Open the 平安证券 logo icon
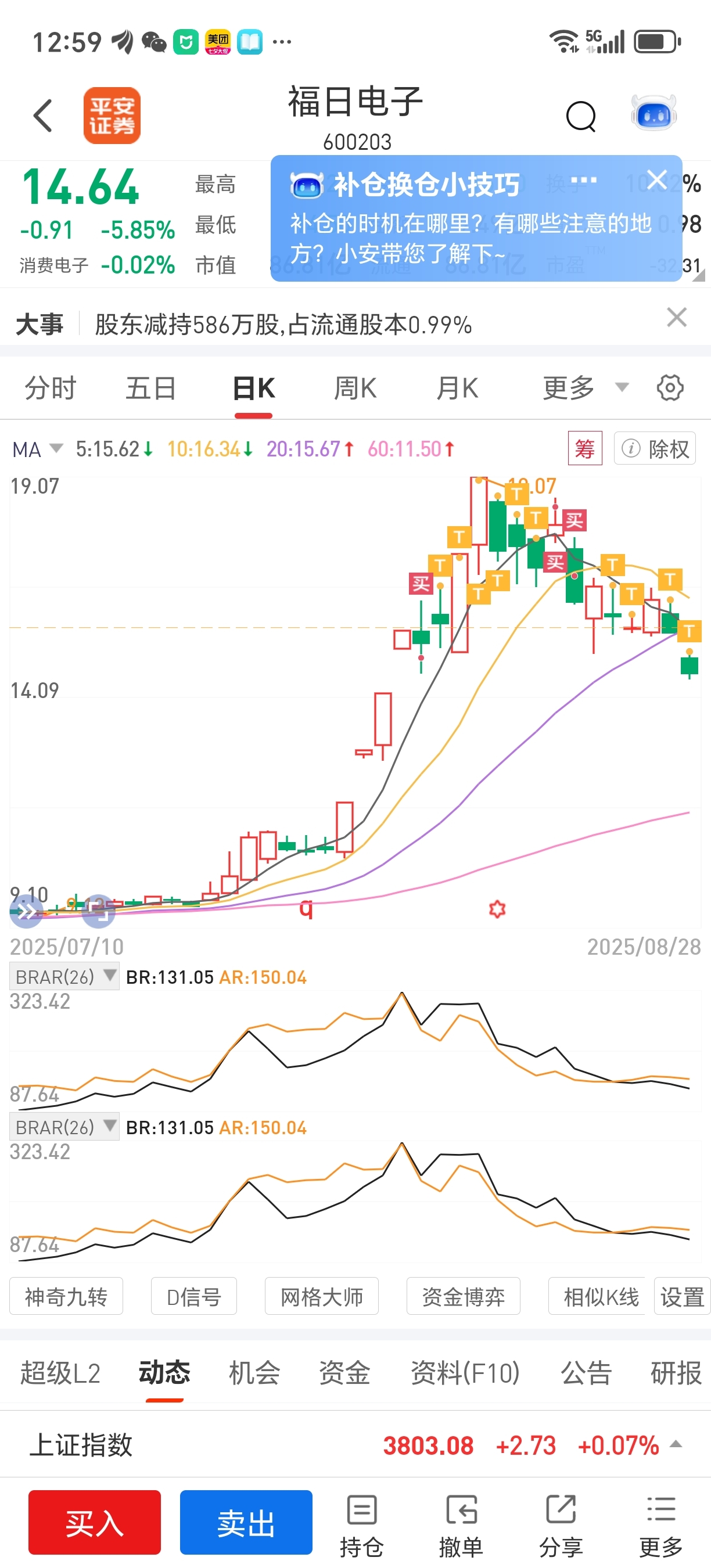Image resolution: width=711 pixels, height=1568 pixels. 112,116
